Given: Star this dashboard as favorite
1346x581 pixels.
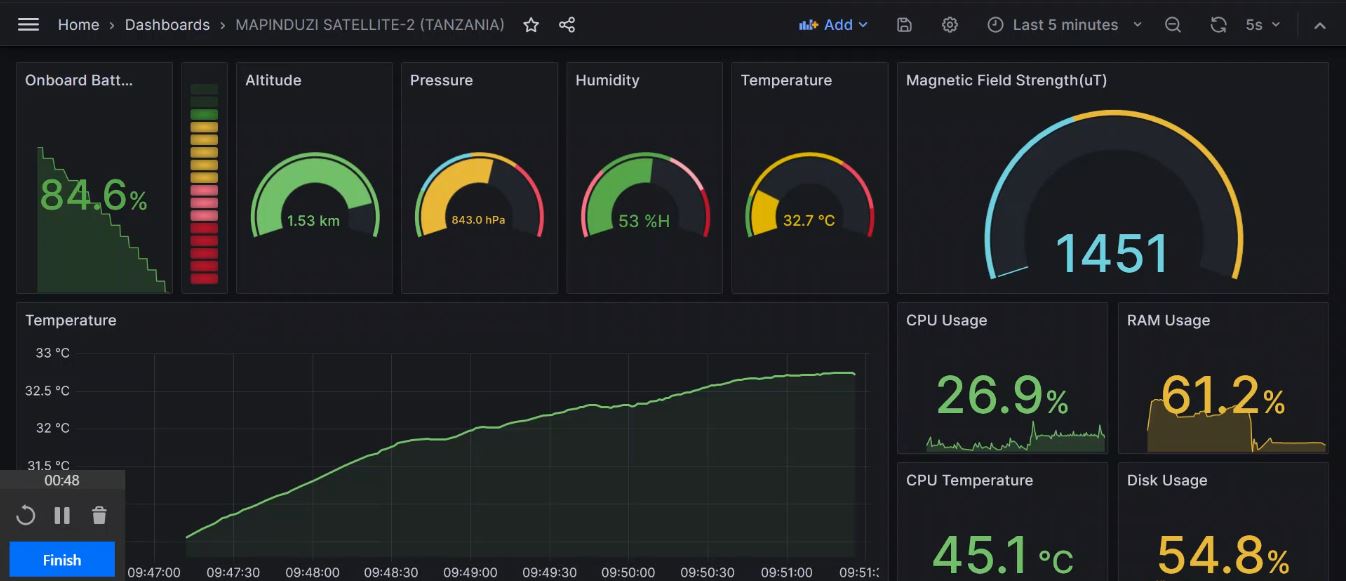Looking at the screenshot, I should coord(531,25).
